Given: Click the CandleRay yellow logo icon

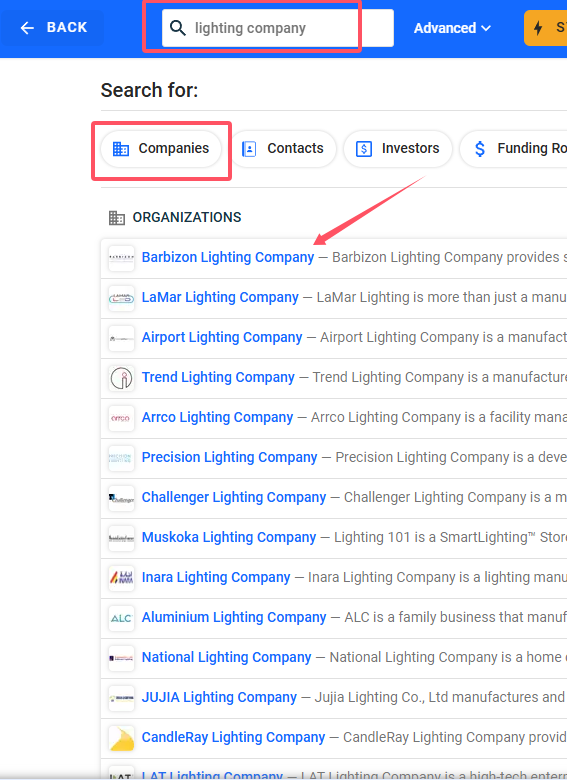Looking at the screenshot, I should (x=121, y=738).
